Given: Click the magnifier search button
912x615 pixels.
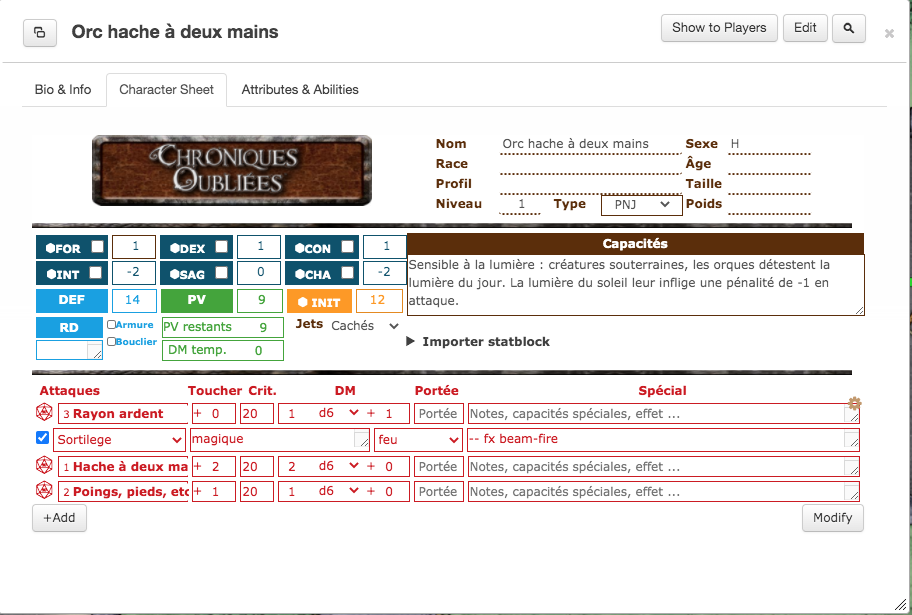Looking at the screenshot, I should (x=849, y=28).
